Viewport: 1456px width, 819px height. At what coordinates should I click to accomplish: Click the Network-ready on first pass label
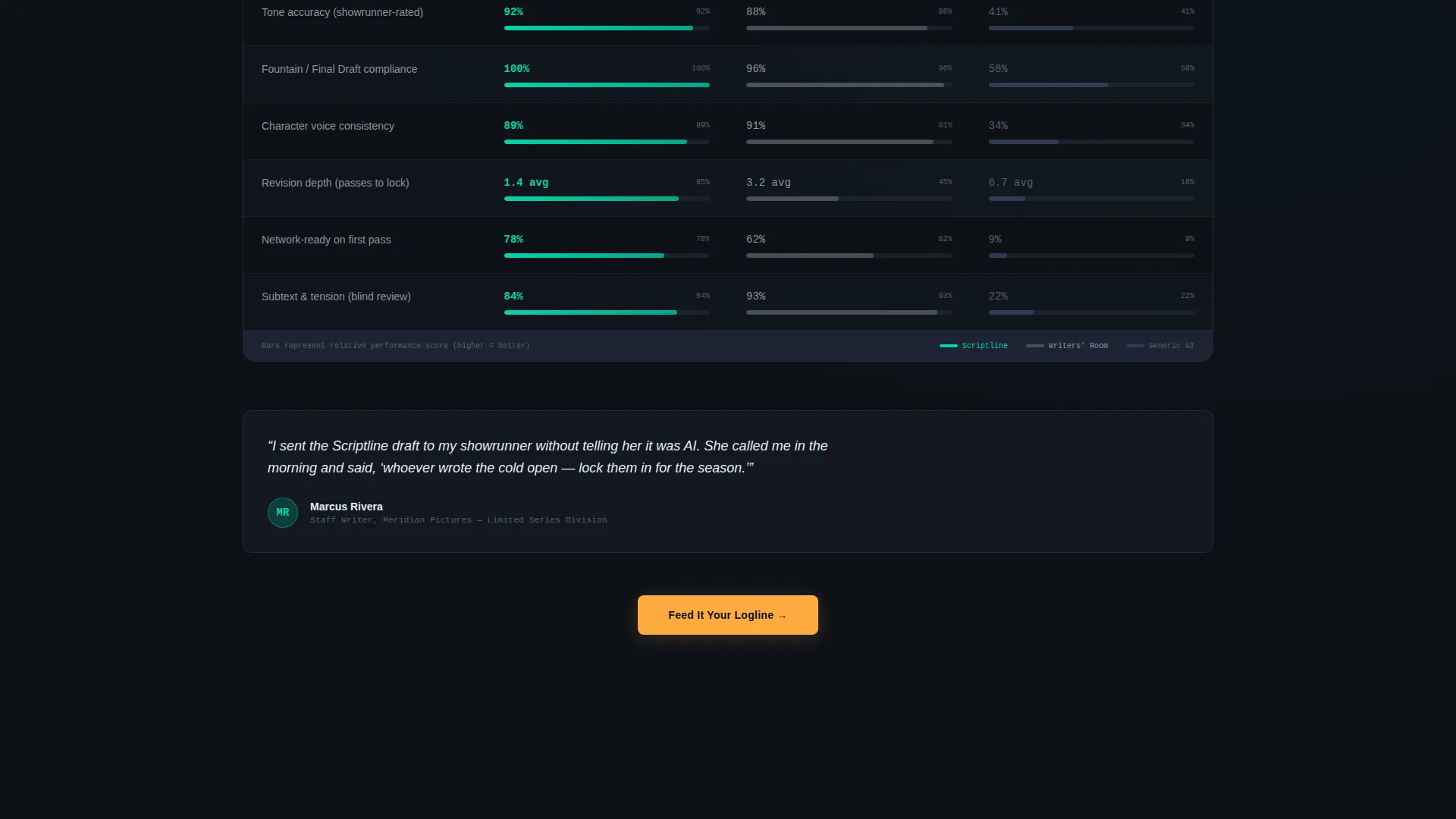pyautogui.click(x=326, y=240)
